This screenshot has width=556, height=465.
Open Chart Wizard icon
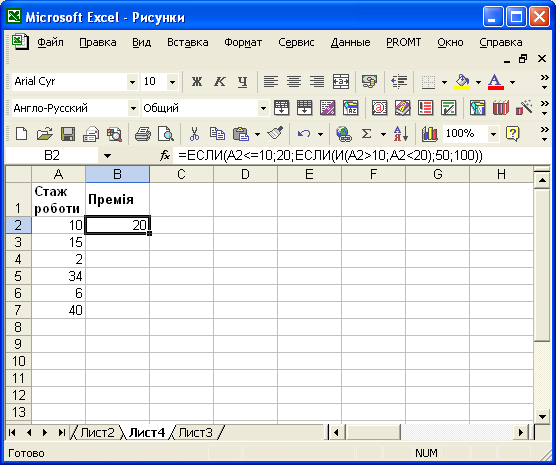(429, 134)
